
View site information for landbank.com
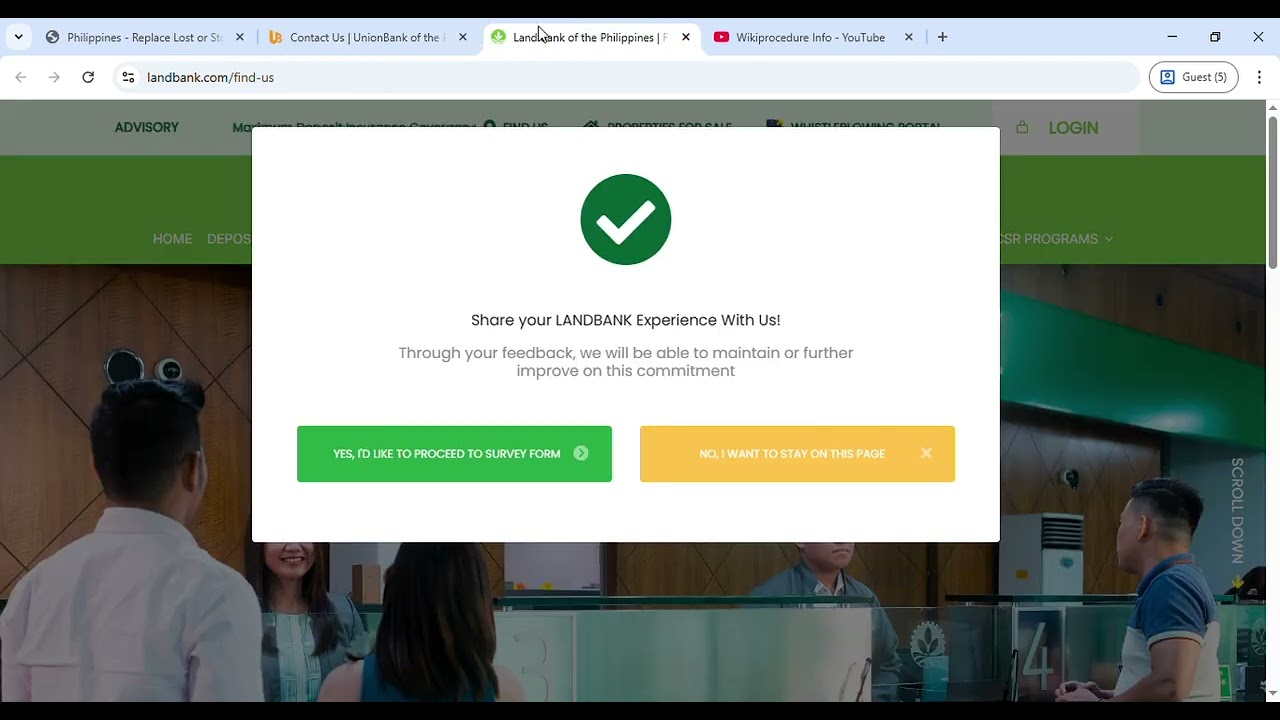pyautogui.click(x=128, y=77)
